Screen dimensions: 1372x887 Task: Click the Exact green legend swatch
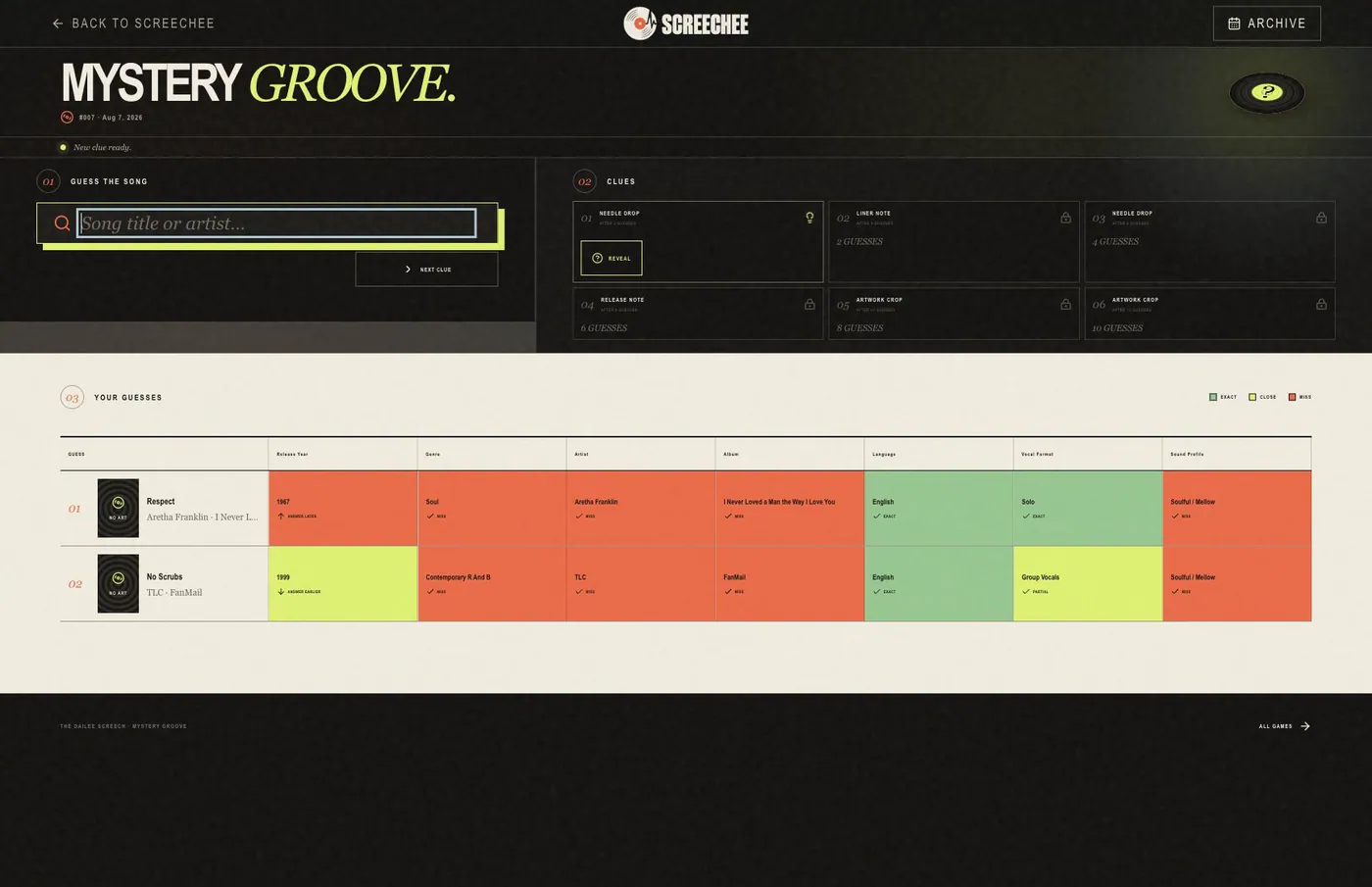[x=1213, y=397]
